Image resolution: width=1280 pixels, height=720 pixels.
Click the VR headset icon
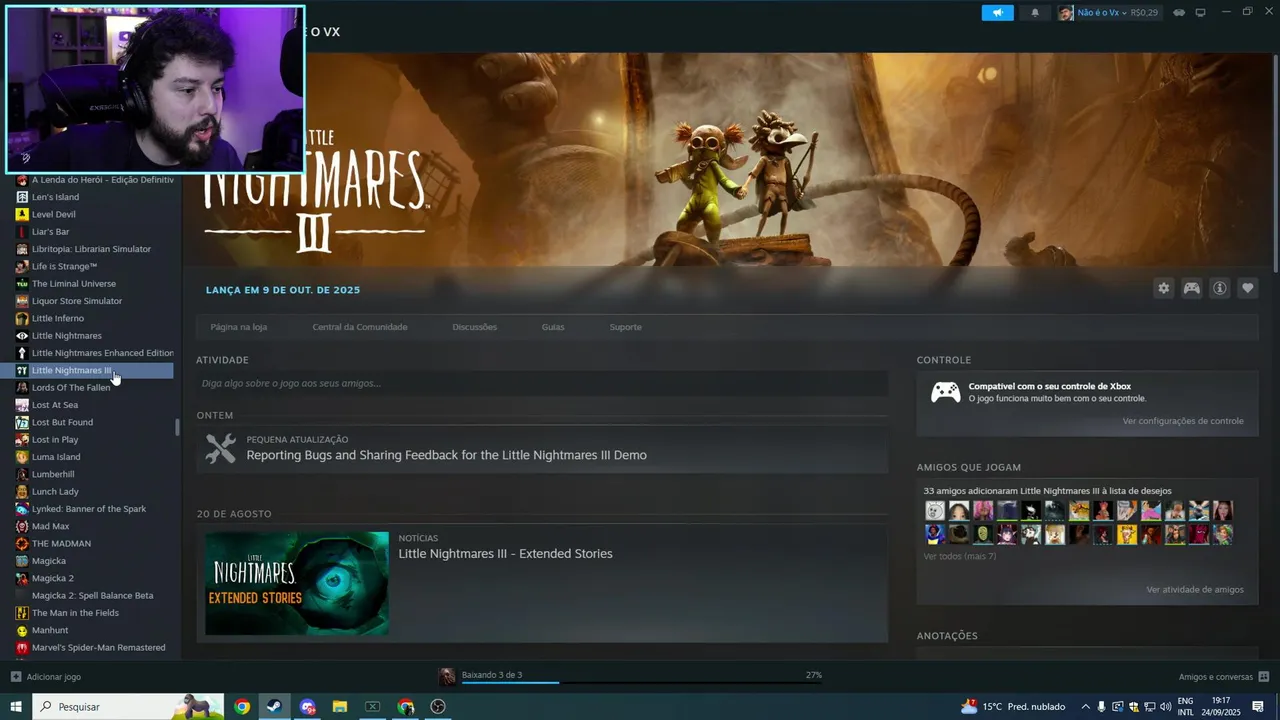point(1179,13)
